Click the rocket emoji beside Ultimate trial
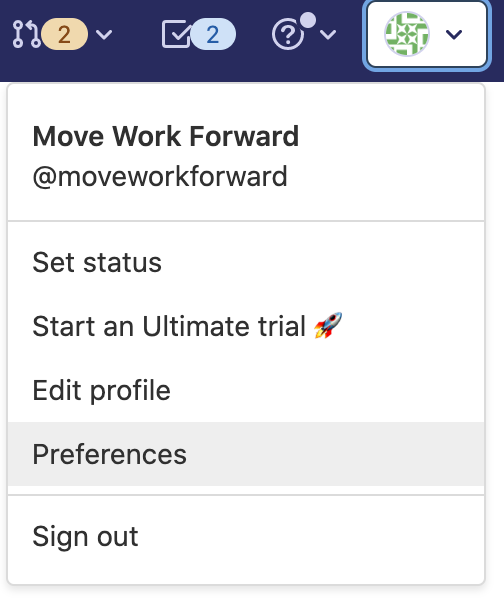The image size is (504, 612). 328,325
